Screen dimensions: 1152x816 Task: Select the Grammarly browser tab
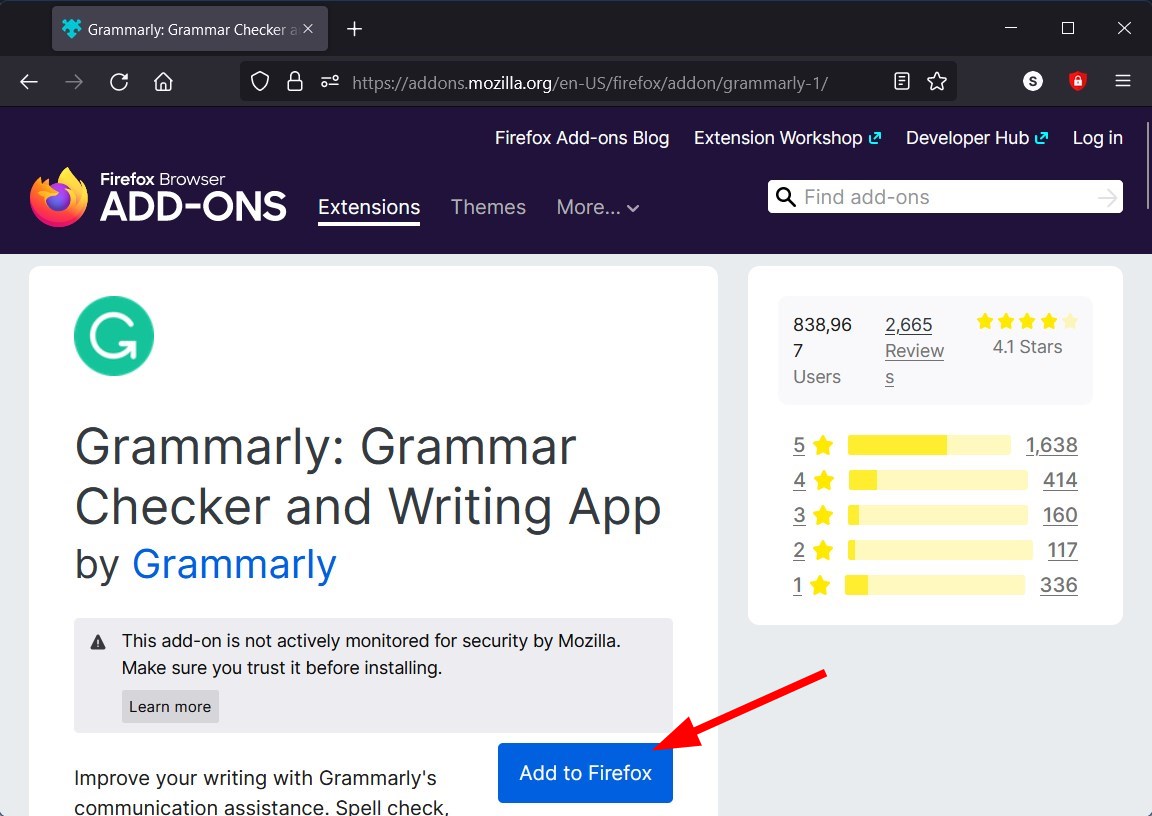[190, 29]
